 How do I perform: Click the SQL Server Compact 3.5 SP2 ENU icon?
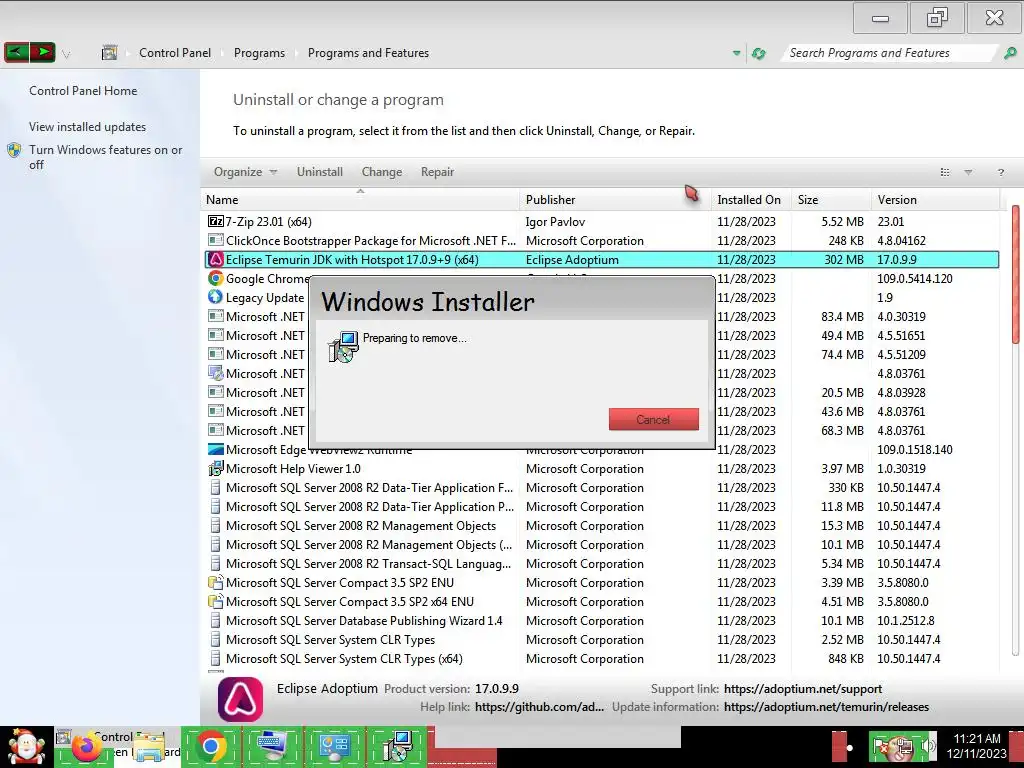tap(216, 583)
